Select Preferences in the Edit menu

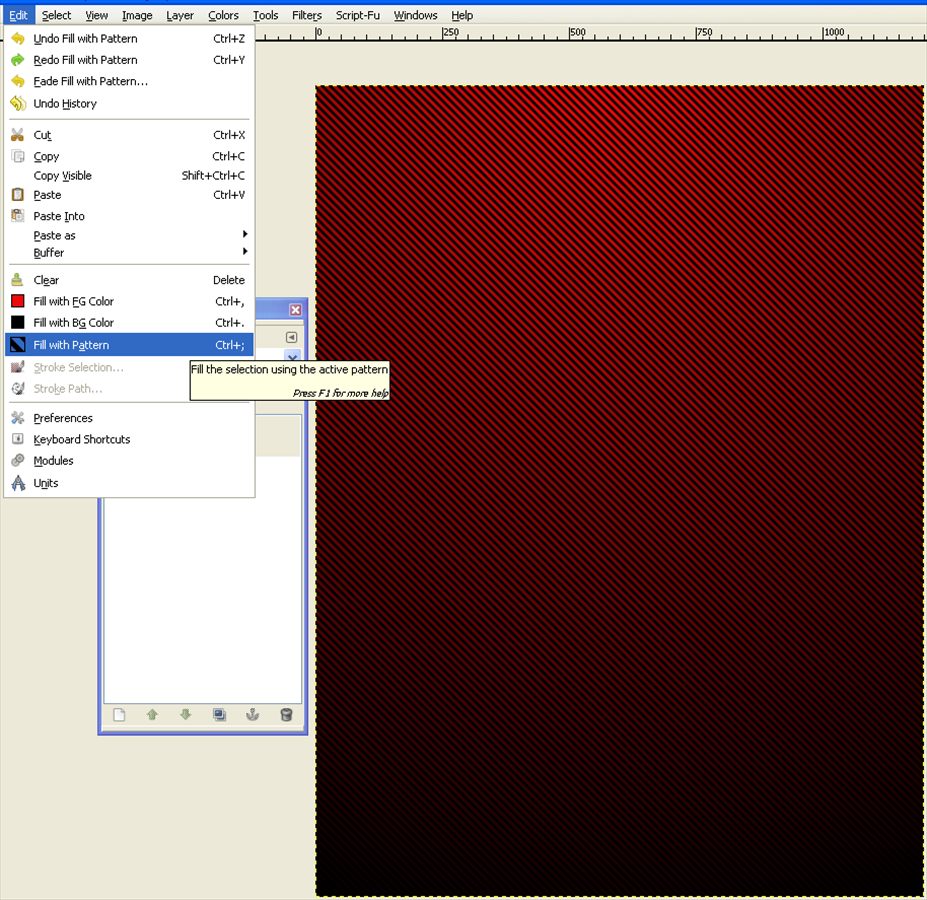[x=63, y=418]
